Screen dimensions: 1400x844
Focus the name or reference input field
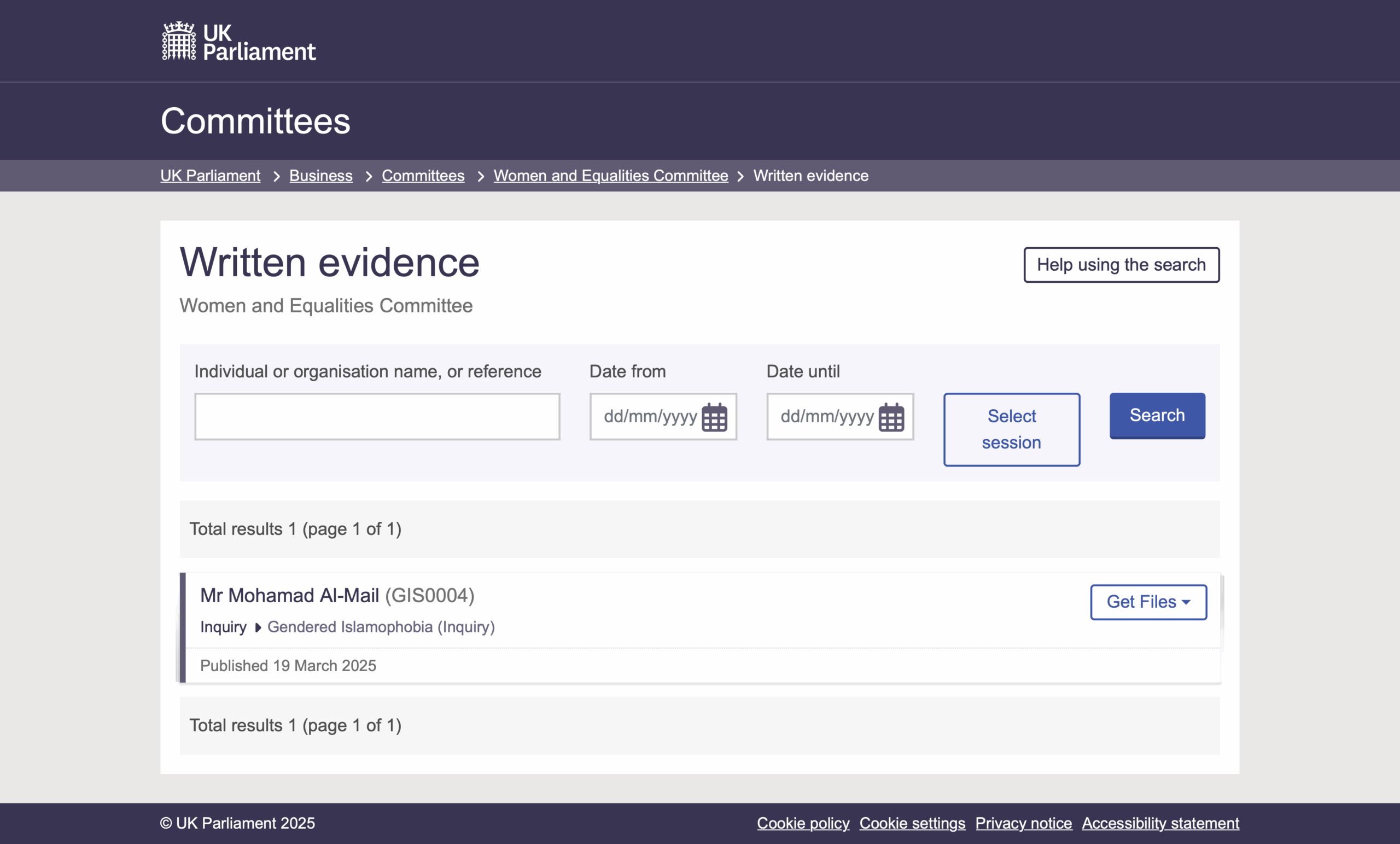(377, 417)
